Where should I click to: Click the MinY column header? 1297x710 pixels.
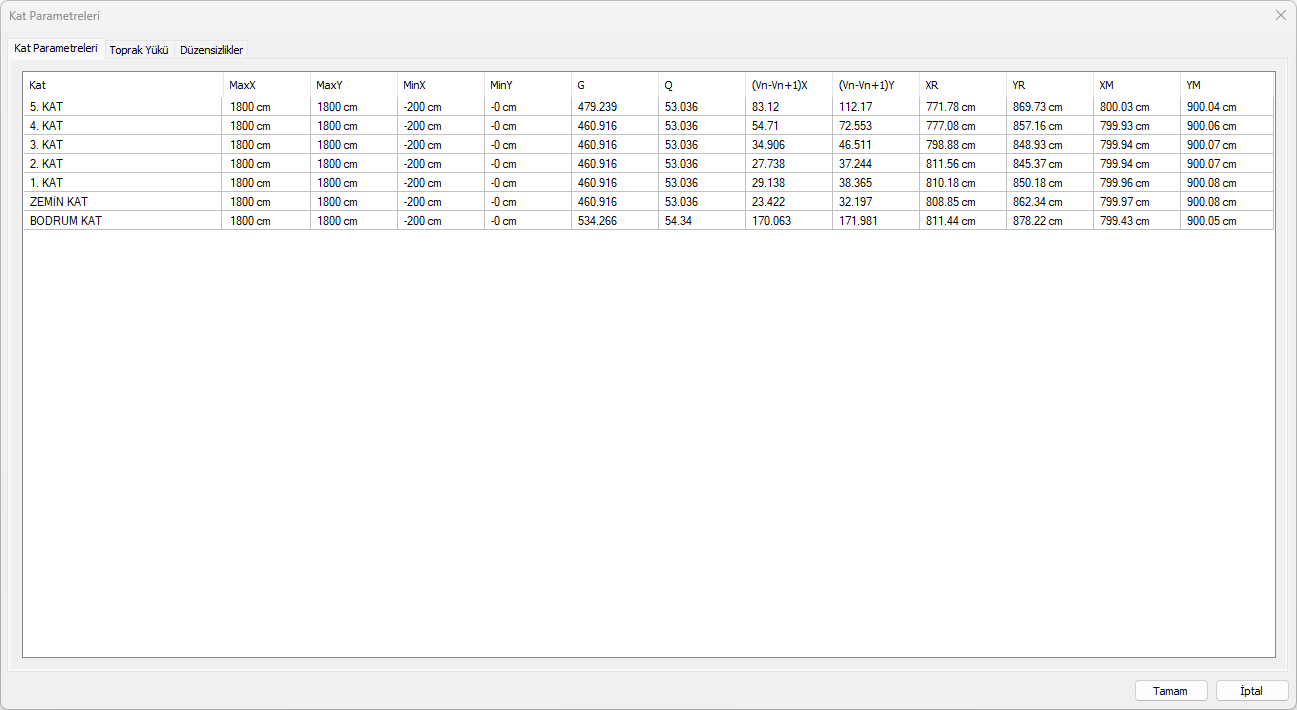pyautogui.click(x=527, y=85)
